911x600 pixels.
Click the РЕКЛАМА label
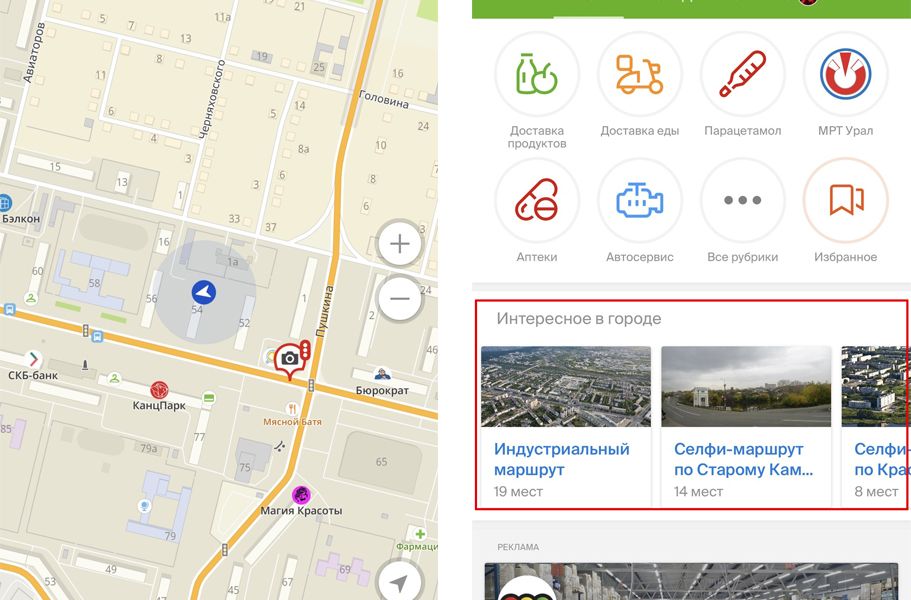518,547
